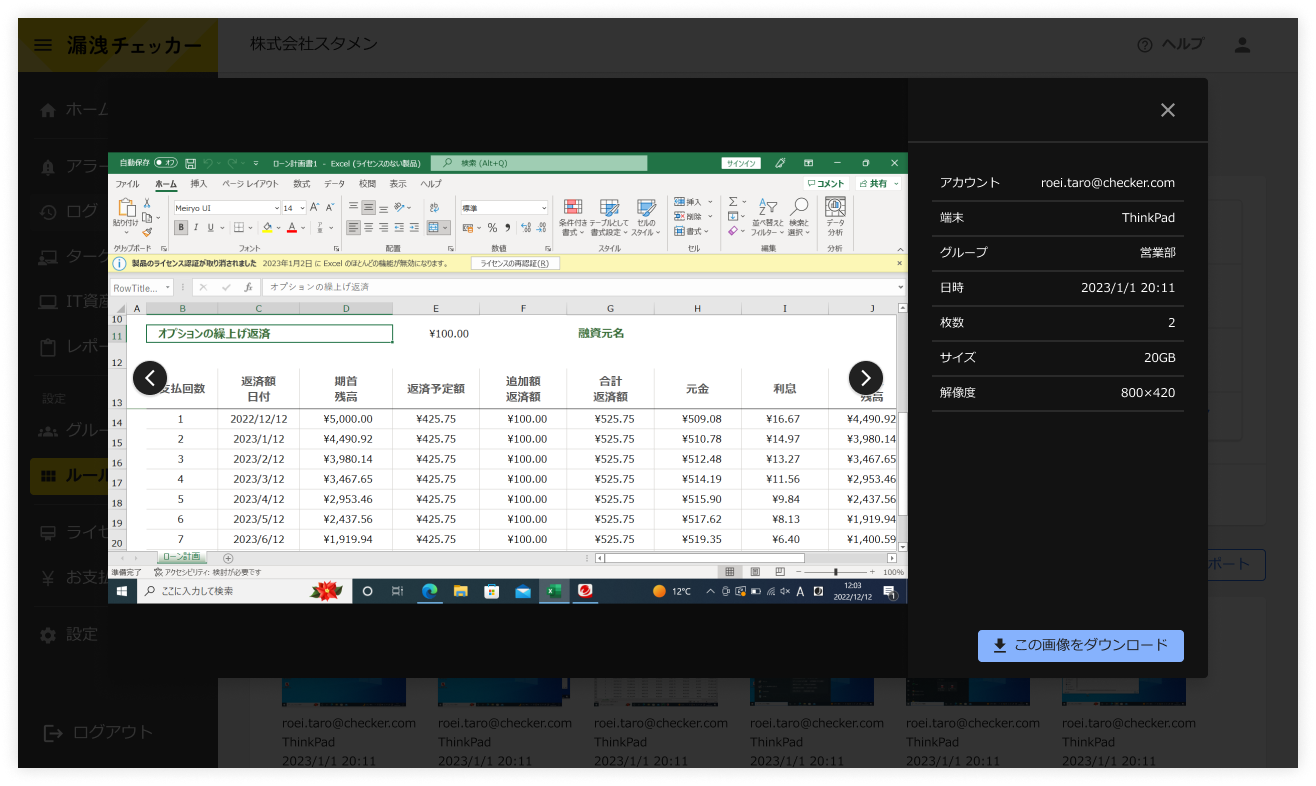Toggle Wrap Text in the Alignment group
Viewport: 1316px width, 786px height.
(434, 207)
